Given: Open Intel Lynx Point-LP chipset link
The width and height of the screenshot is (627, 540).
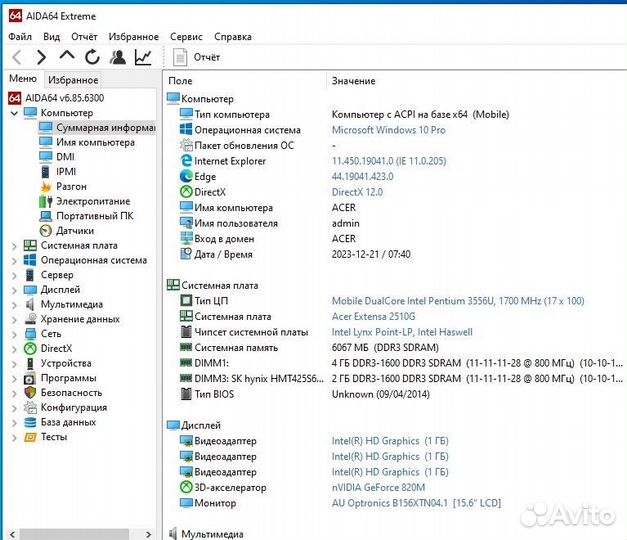Looking at the screenshot, I should pyautogui.click(x=402, y=332).
